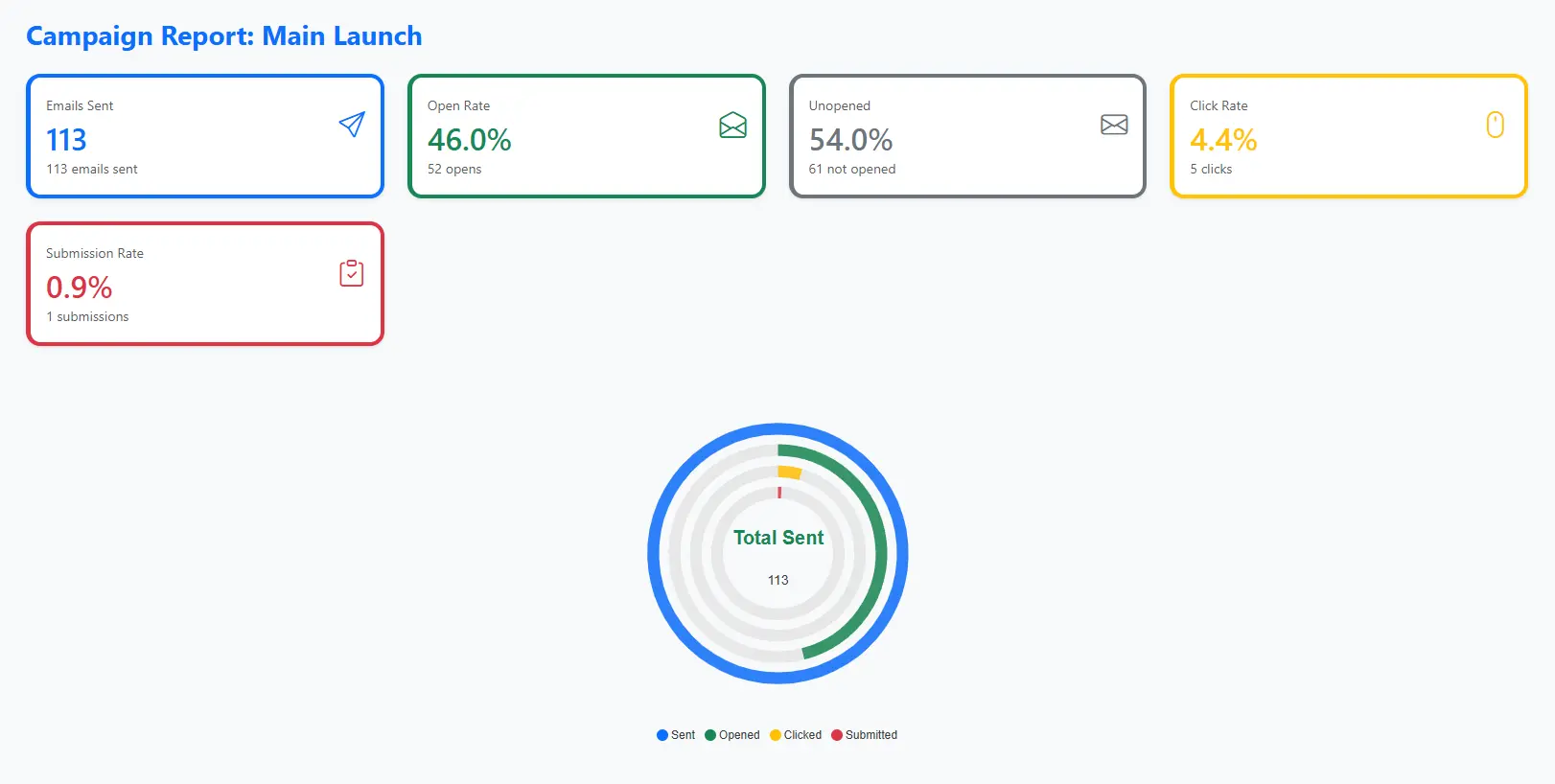Click the paper plane icon on Emails Sent card

[352, 124]
